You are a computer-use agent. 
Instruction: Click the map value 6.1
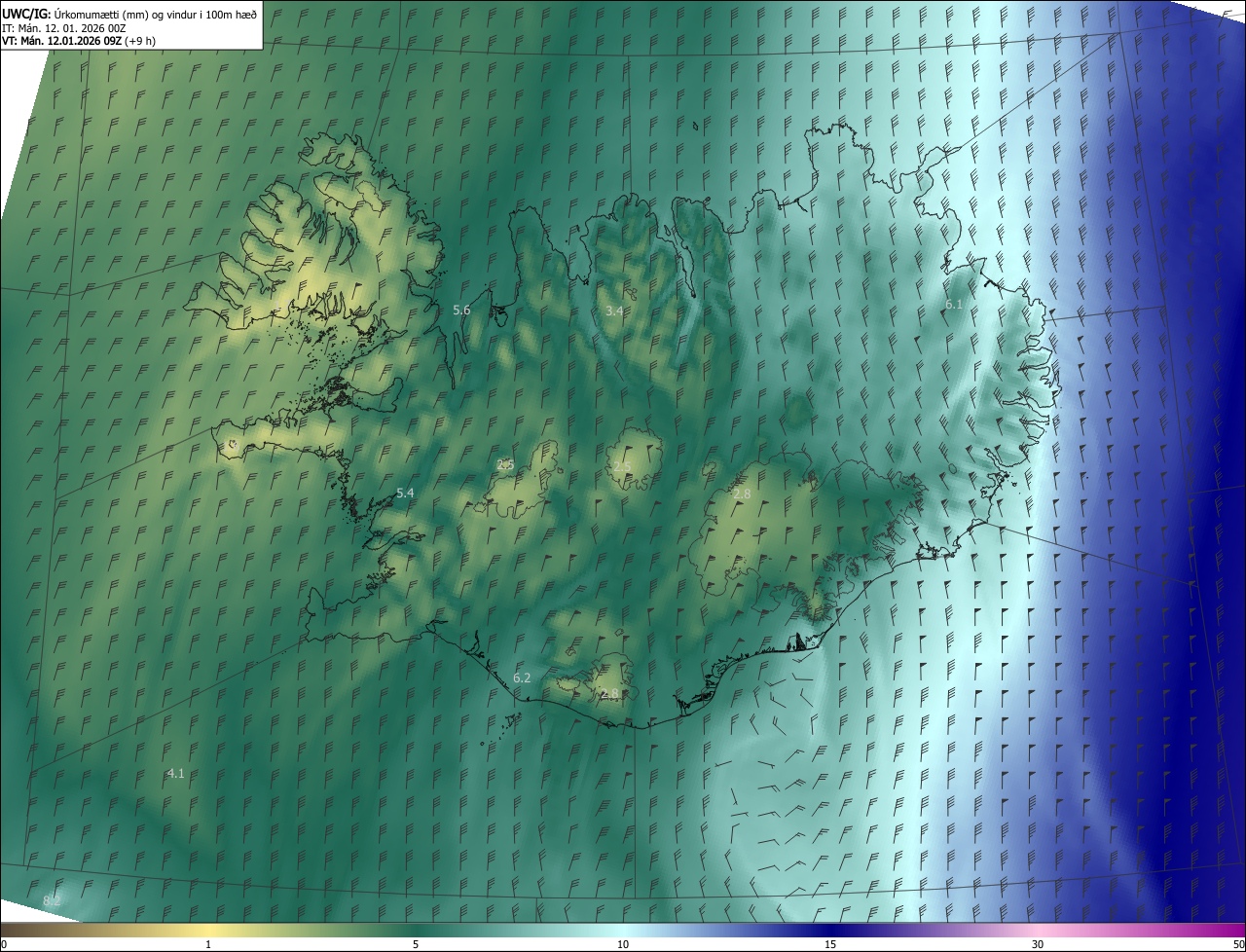tap(953, 305)
